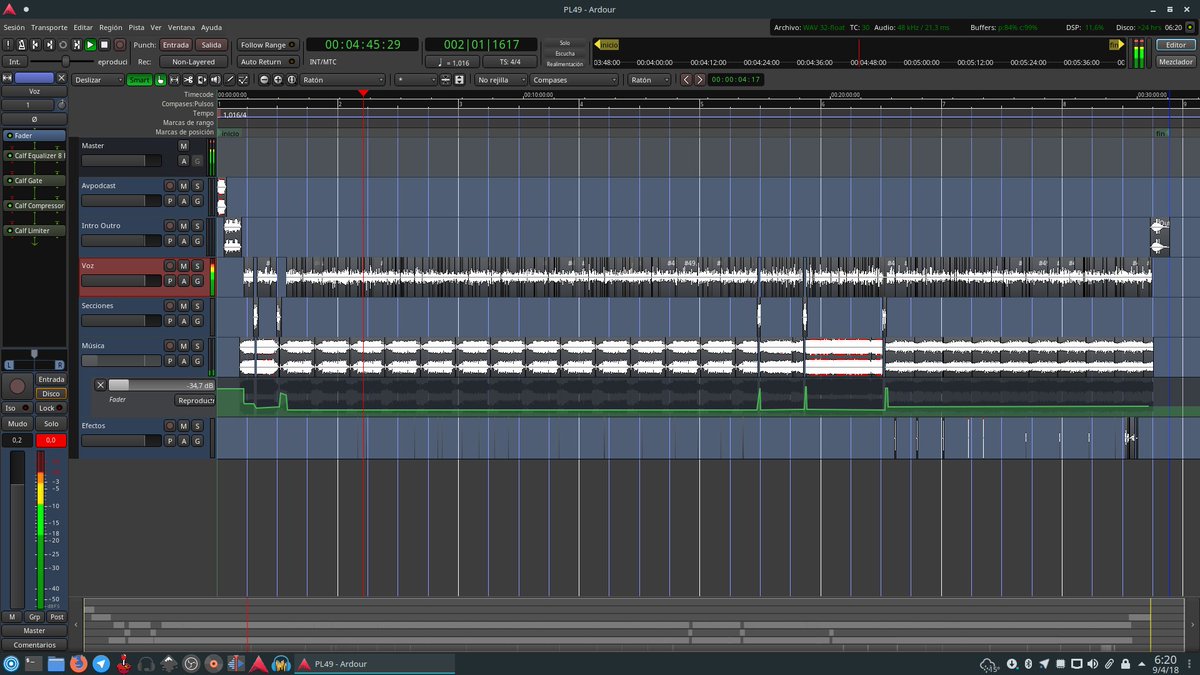This screenshot has width=1200, height=675.
Task: Switch to the Mezclador window button
Action: point(1175,62)
